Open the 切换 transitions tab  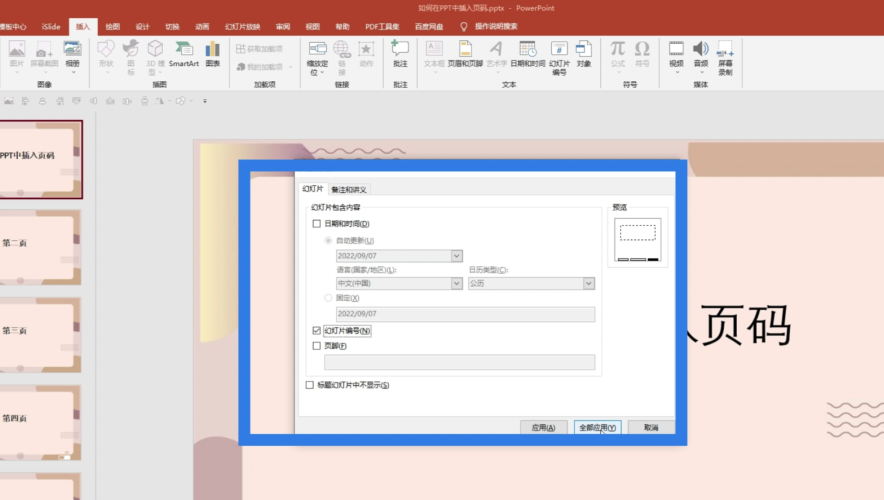(172, 26)
